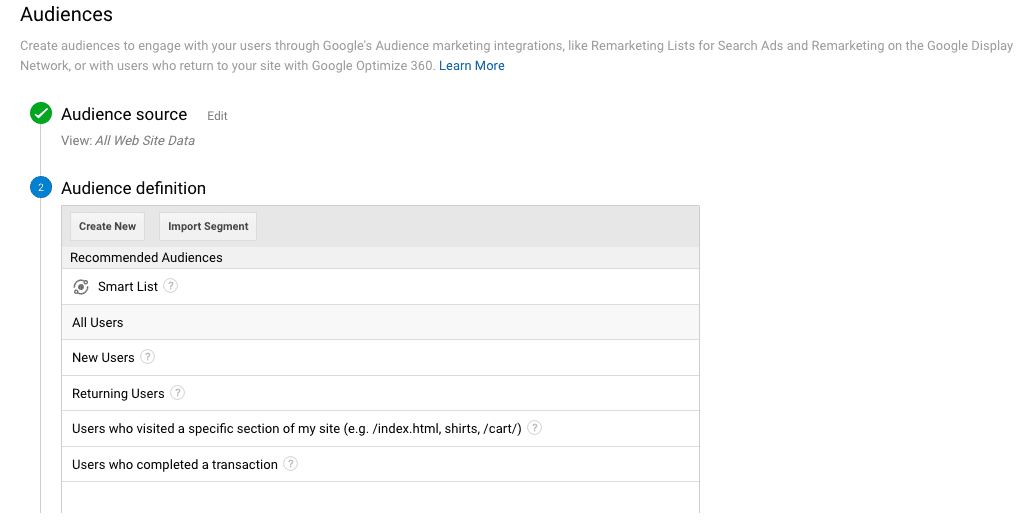
Task: Open help for completed transaction users
Action: tap(291, 464)
